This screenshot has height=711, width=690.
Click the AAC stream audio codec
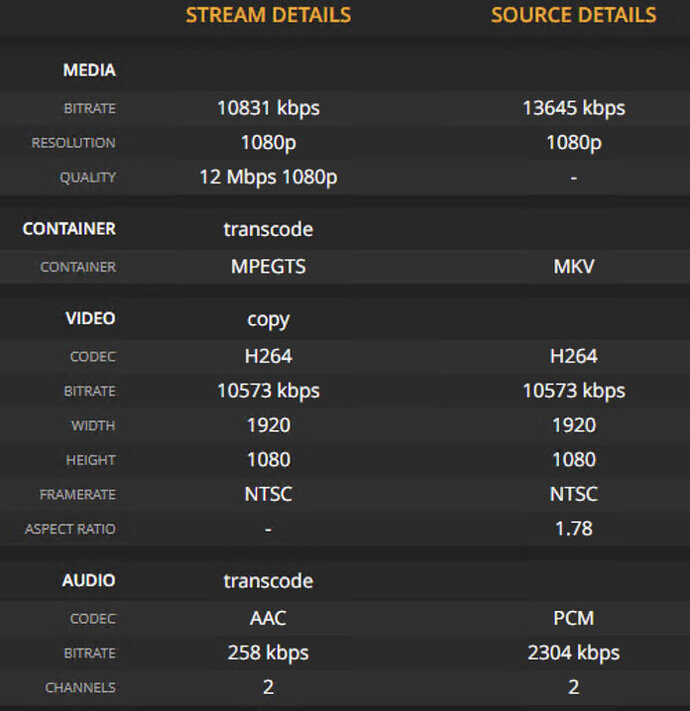click(x=268, y=619)
